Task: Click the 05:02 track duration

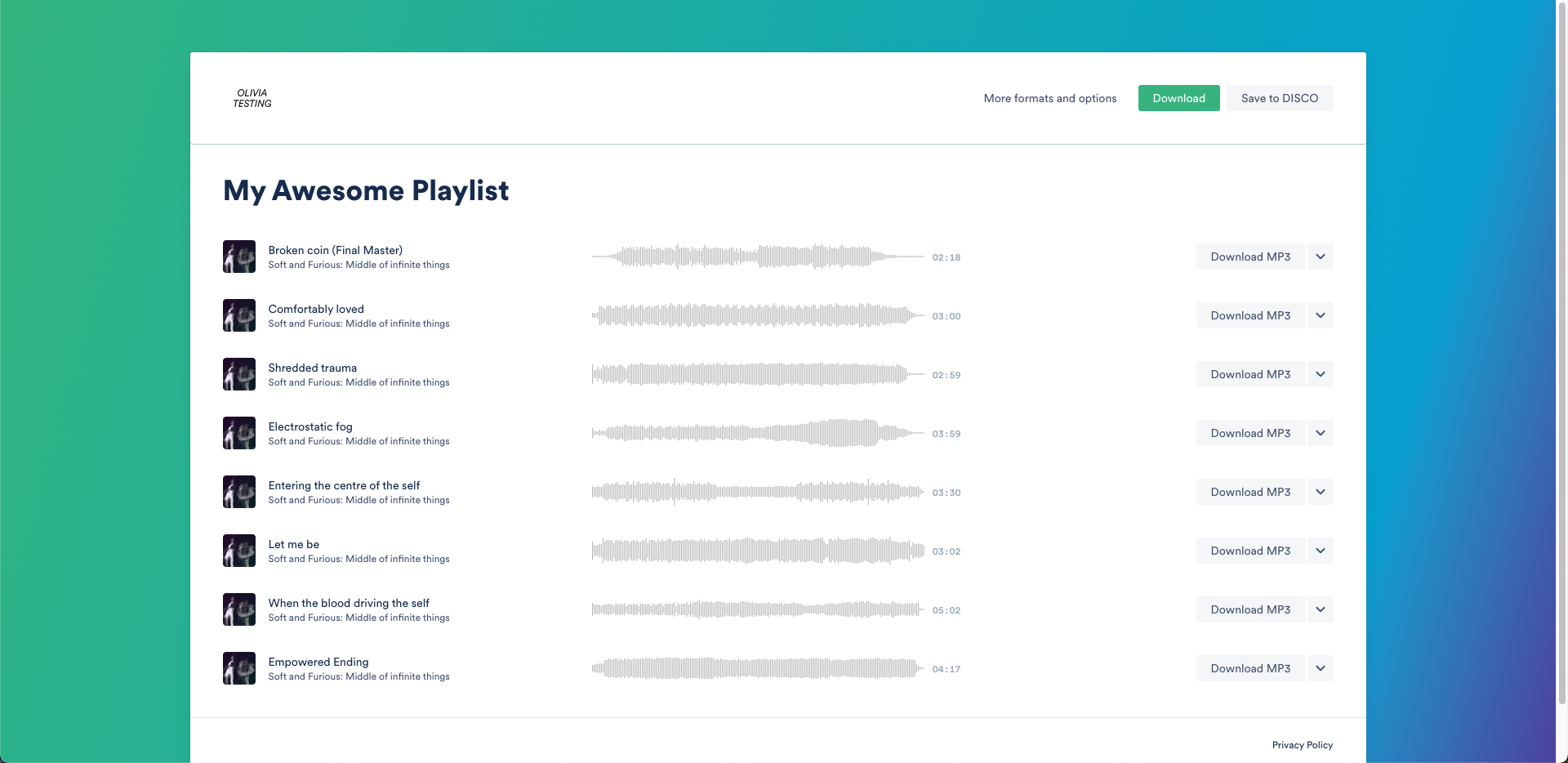Action: tap(947, 610)
